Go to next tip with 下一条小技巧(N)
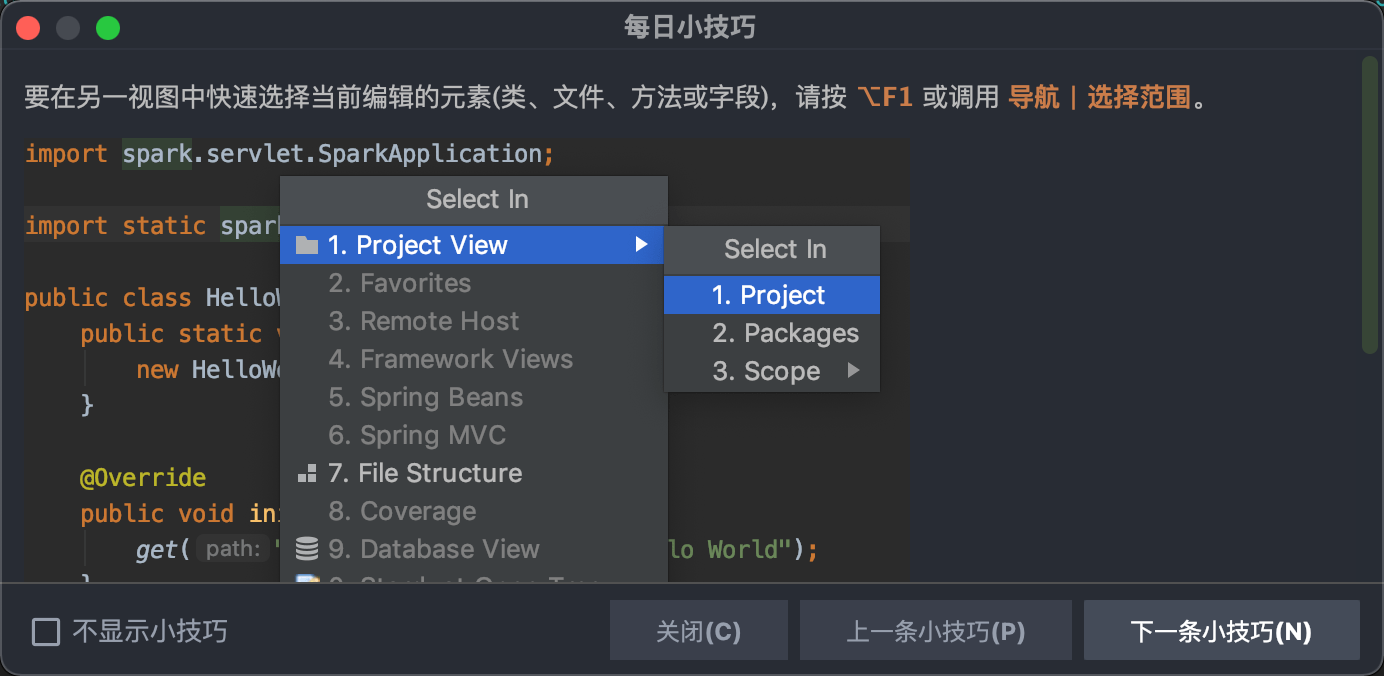The height and width of the screenshot is (676, 1384). click(1221, 631)
